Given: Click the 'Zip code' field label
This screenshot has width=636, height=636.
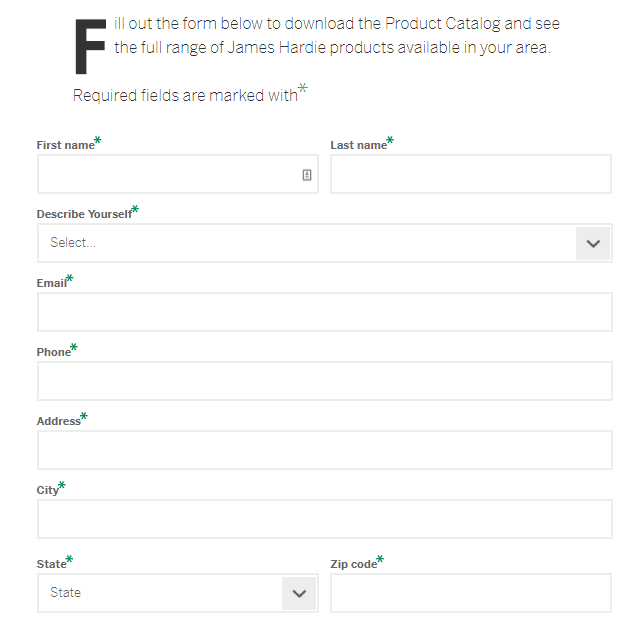Looking at the screenshot, I should point(353,564).
